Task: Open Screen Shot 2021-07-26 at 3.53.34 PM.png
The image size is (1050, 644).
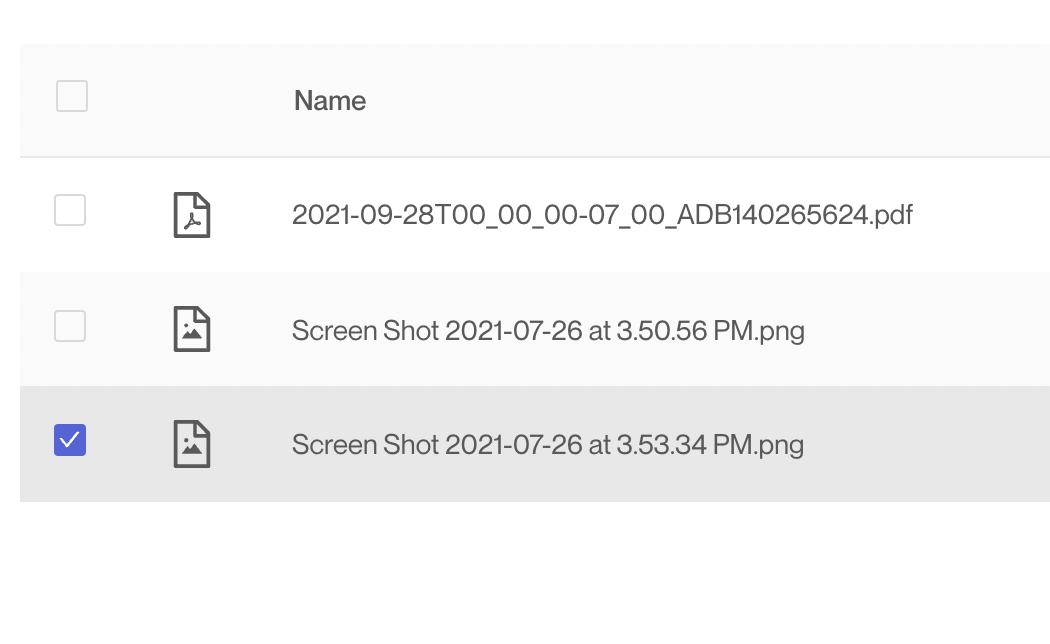Action: pos(547,444)
